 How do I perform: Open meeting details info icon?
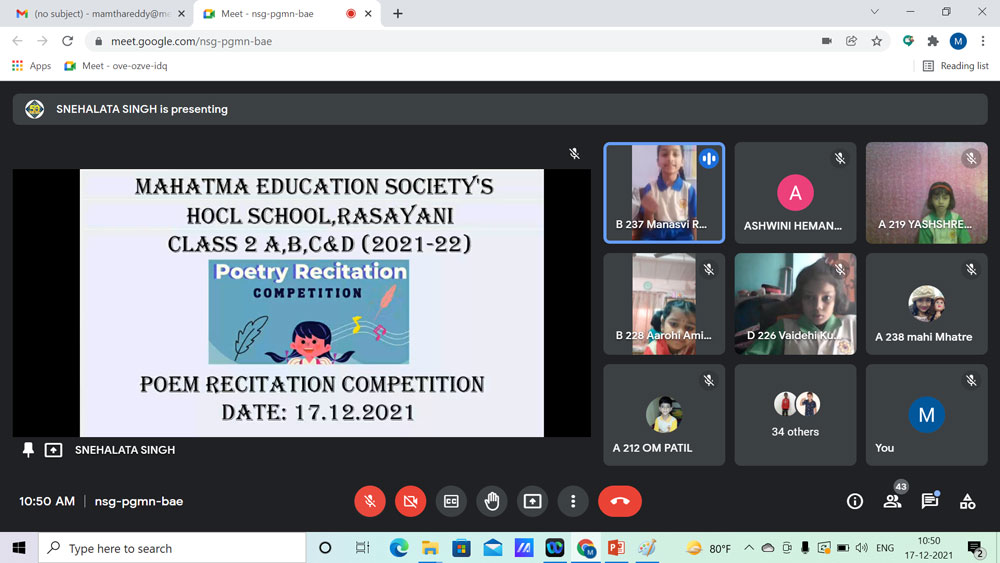point(854,502)
